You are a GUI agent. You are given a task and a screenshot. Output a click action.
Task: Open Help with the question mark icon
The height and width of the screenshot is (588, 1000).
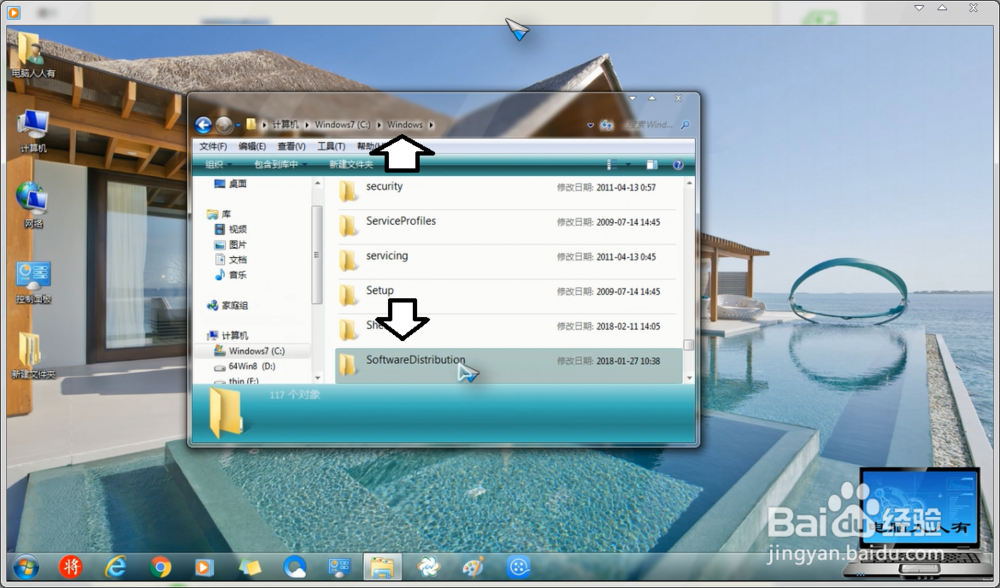pyautogui.click(x=678, y=165)
